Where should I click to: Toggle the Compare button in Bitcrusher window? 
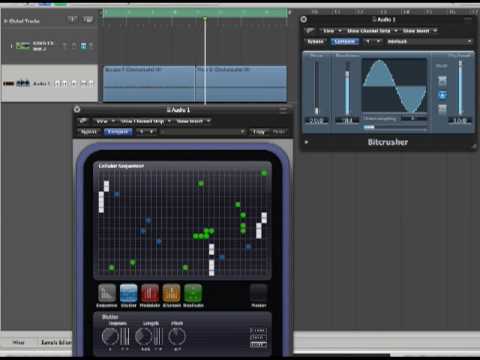(345, 42)
